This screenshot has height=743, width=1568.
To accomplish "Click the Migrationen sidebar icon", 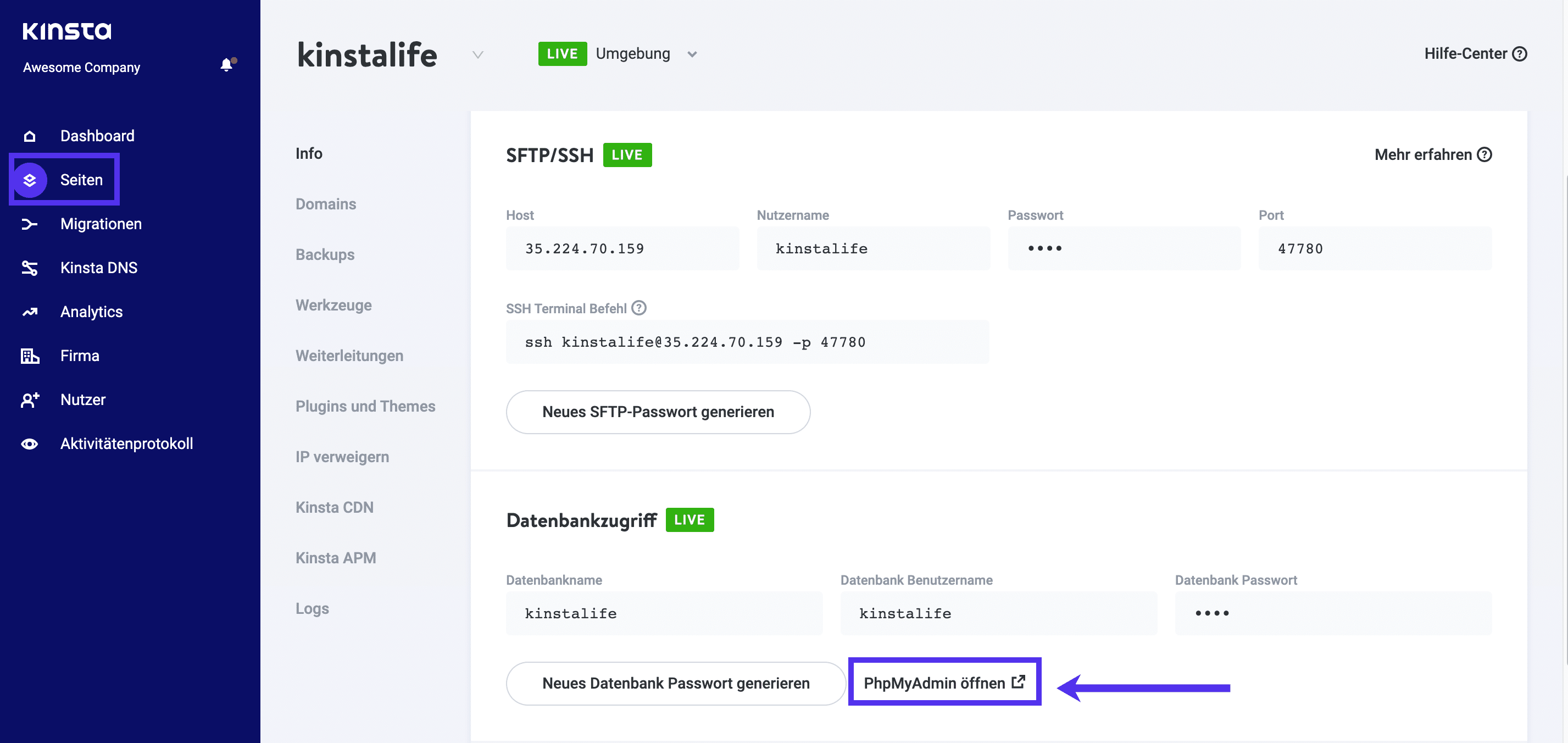I will click(x=30, y=224).
